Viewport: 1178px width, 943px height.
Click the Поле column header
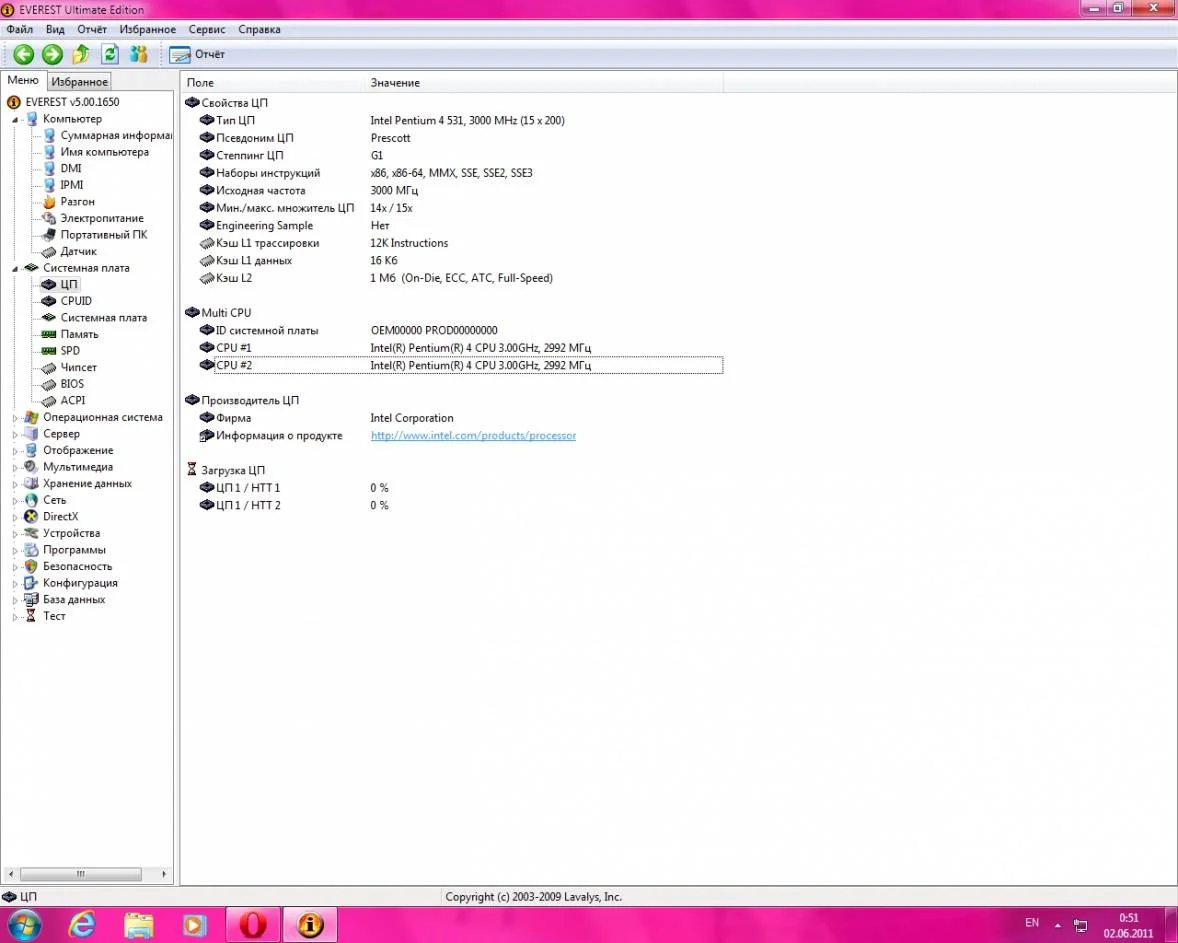(x=275, y=83)
